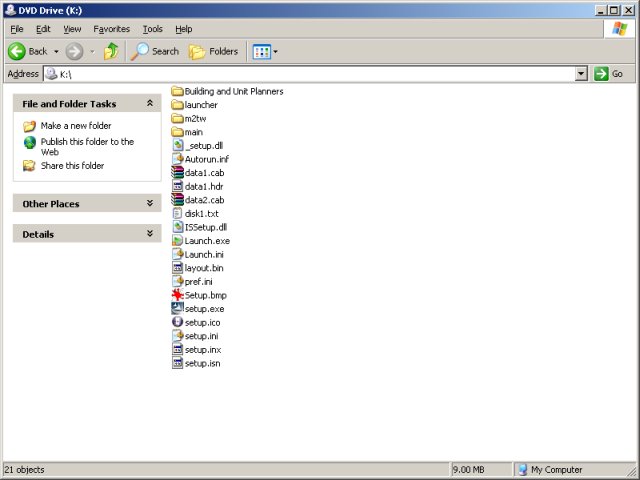Click the Up folder toolbar icon
Viewport: 640px width, 480px height.
(110, 51)
